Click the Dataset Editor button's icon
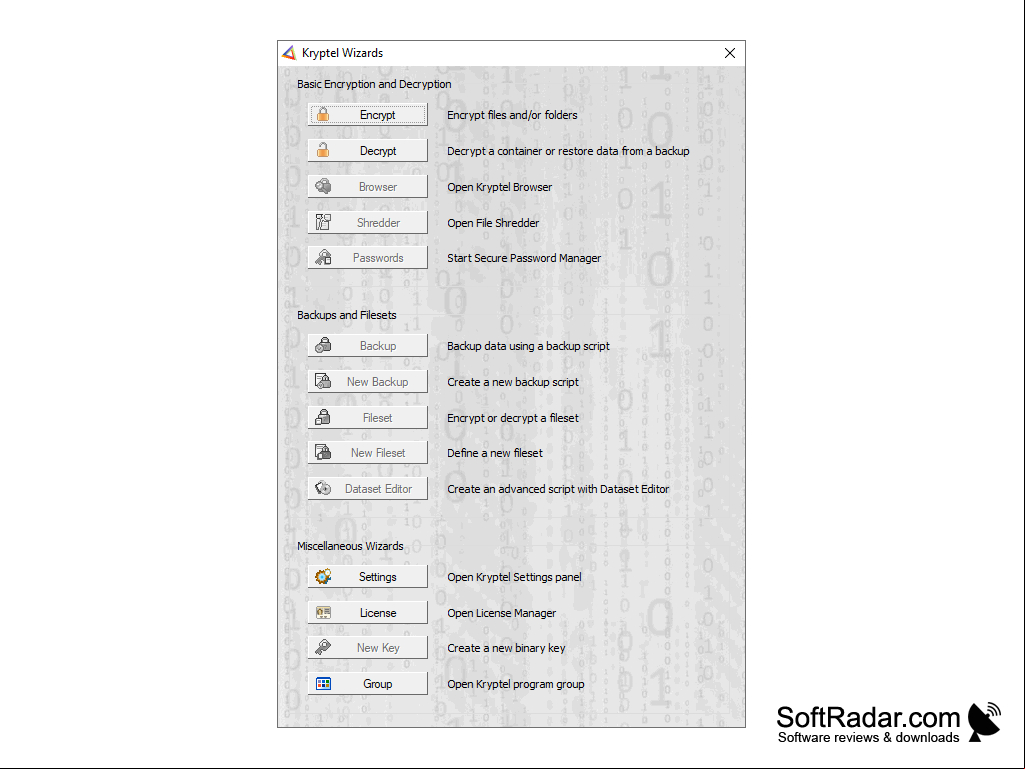 (323, 488)
